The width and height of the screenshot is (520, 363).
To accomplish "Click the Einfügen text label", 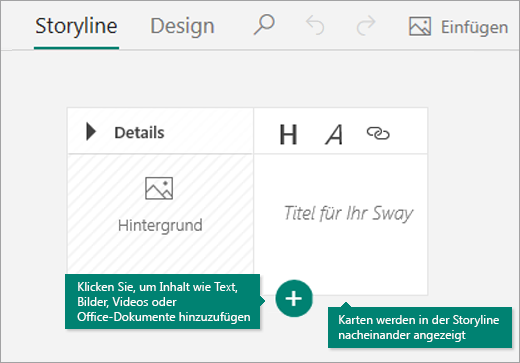I will 474,27.
